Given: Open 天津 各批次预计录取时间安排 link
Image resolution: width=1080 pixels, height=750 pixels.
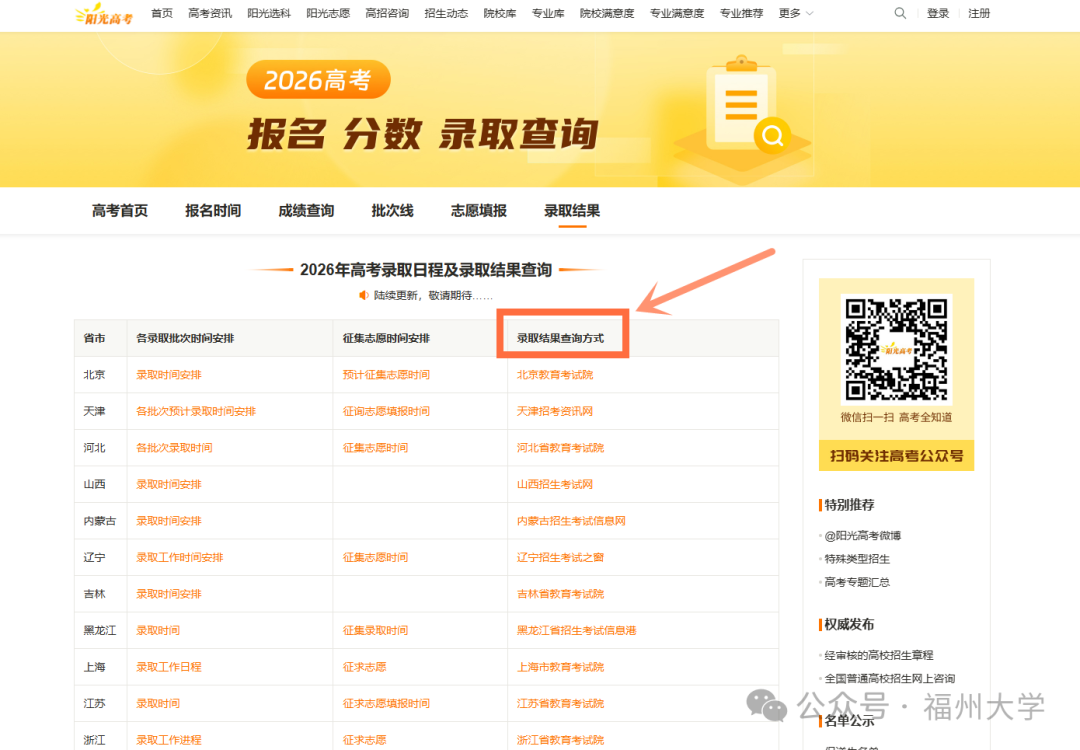Looking at the screenshot, I should tap(196, 411).
